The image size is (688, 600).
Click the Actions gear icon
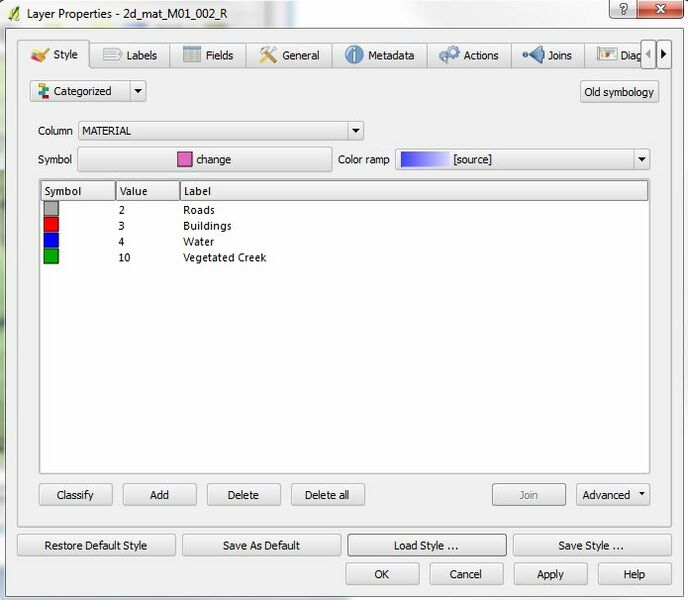(x=449, y=55)
